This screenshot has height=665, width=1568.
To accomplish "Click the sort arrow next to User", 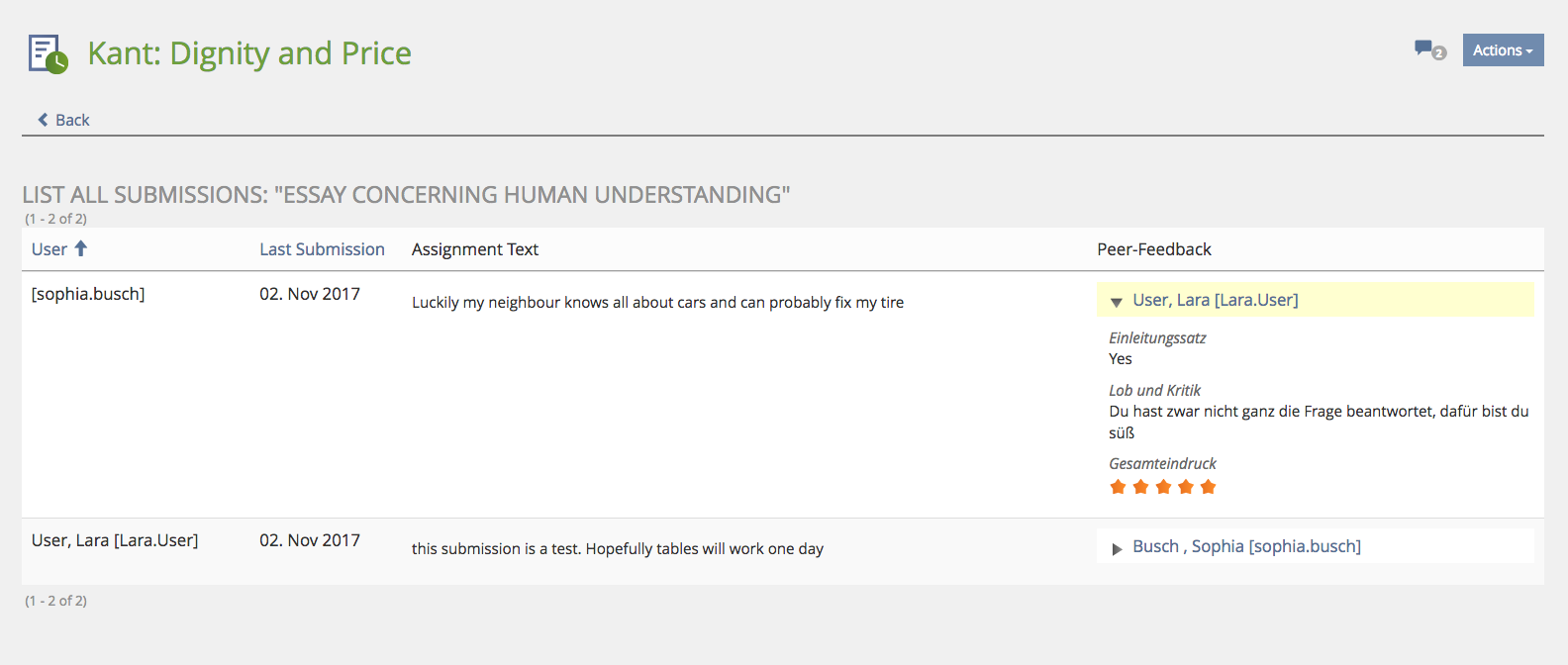I will coord(81,248).
